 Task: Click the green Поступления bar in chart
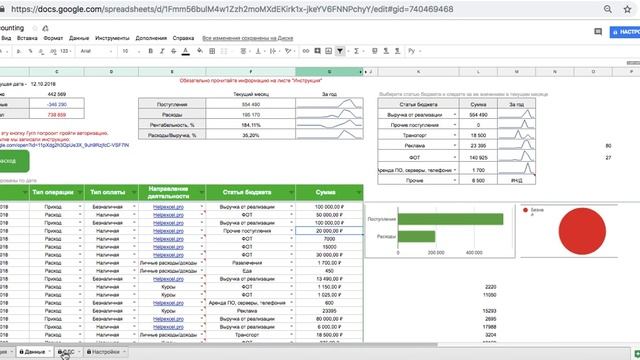pyautogui.click(x=451, y=219)
